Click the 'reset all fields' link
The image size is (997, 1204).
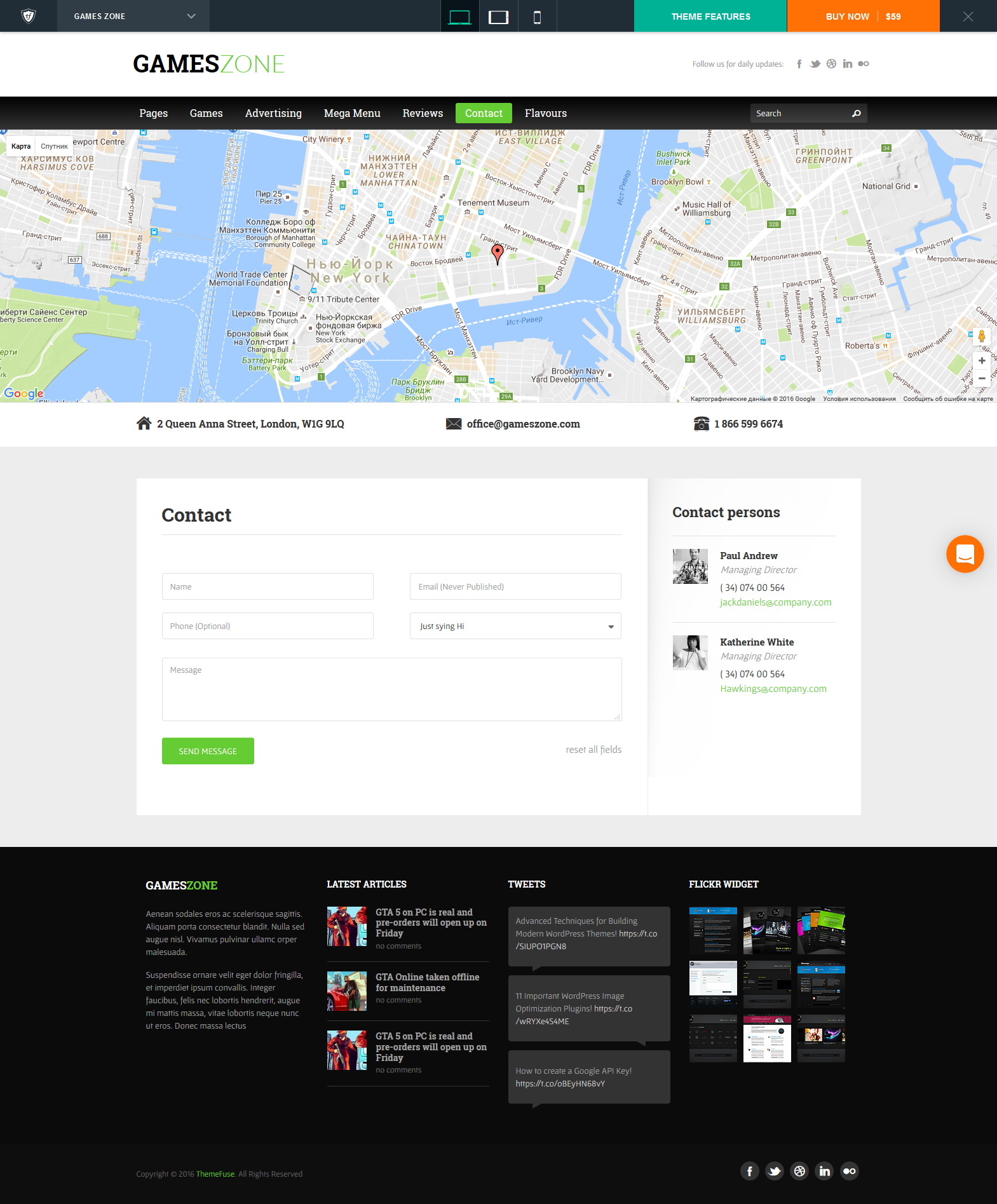pos(593,750)
